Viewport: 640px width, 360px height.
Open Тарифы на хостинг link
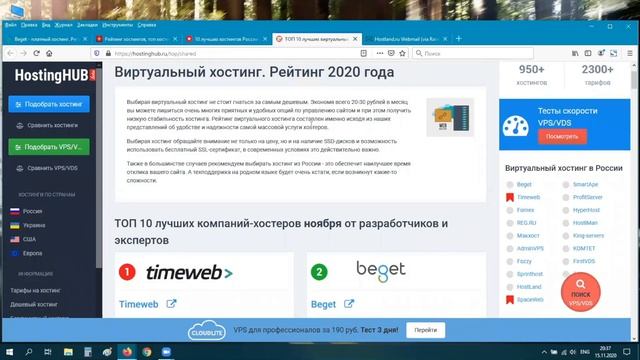36,290
